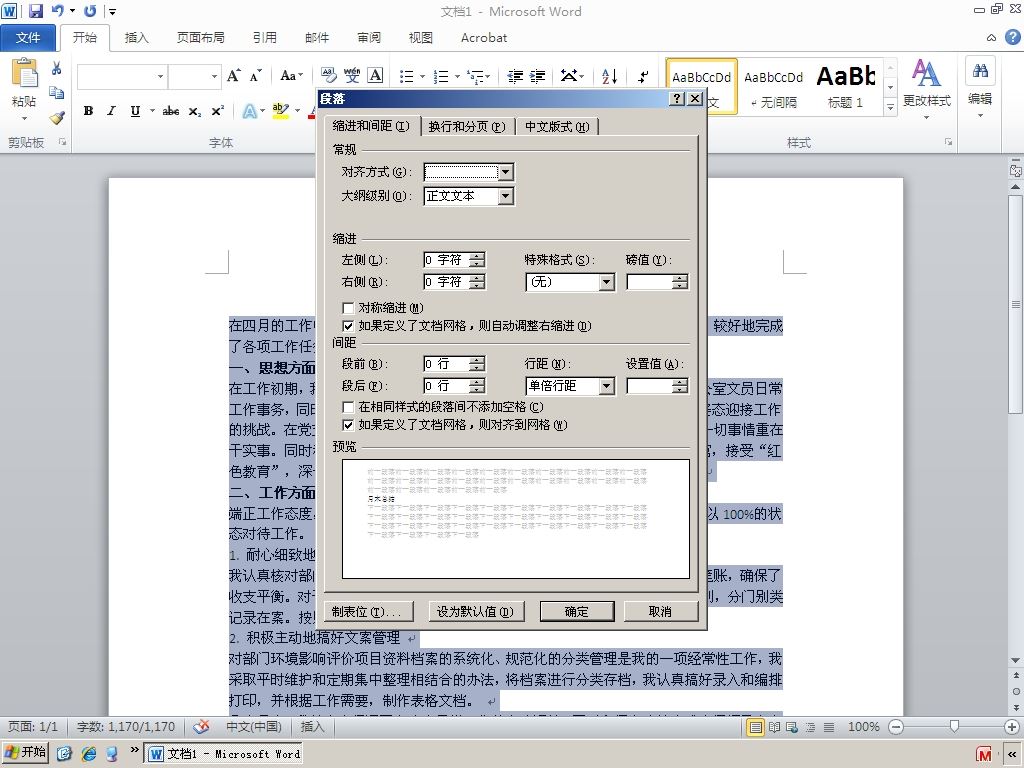Open the font size dropdown in ribbon
1024x768 pixels.
(214, 76)
